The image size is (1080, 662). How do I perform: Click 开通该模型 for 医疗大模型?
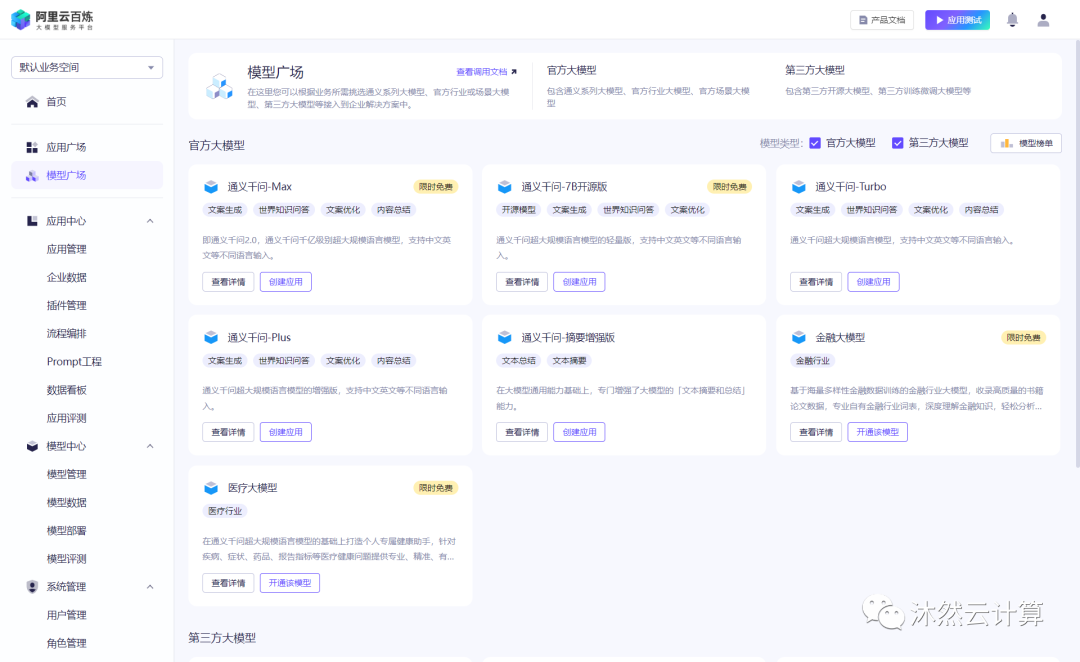click(x=290, y=583)
